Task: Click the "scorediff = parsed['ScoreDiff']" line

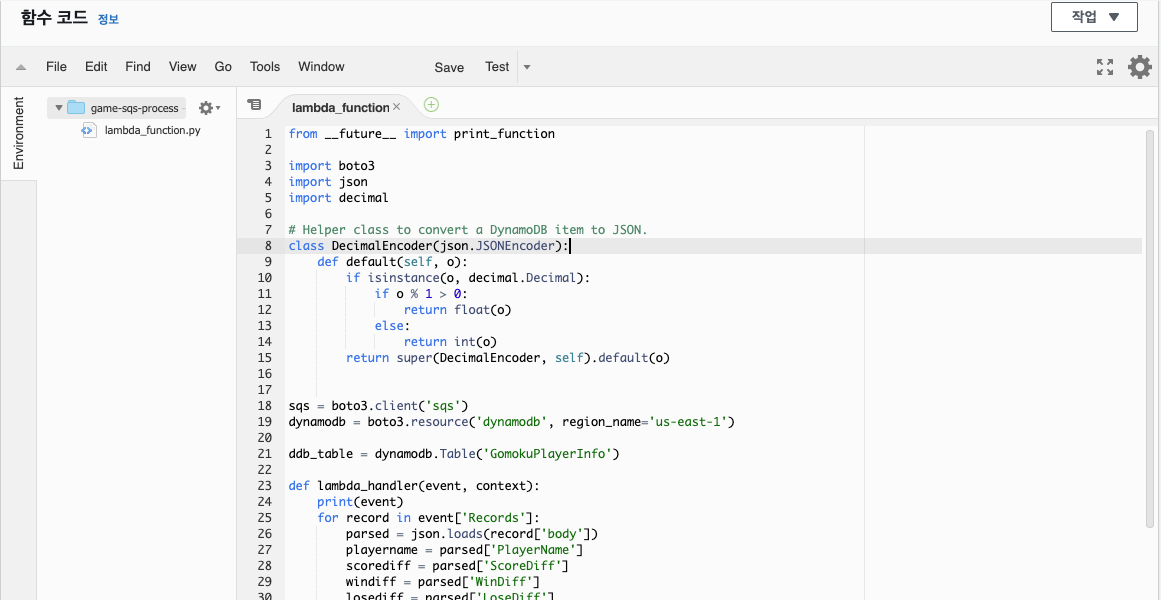Action: click(456, 566)
